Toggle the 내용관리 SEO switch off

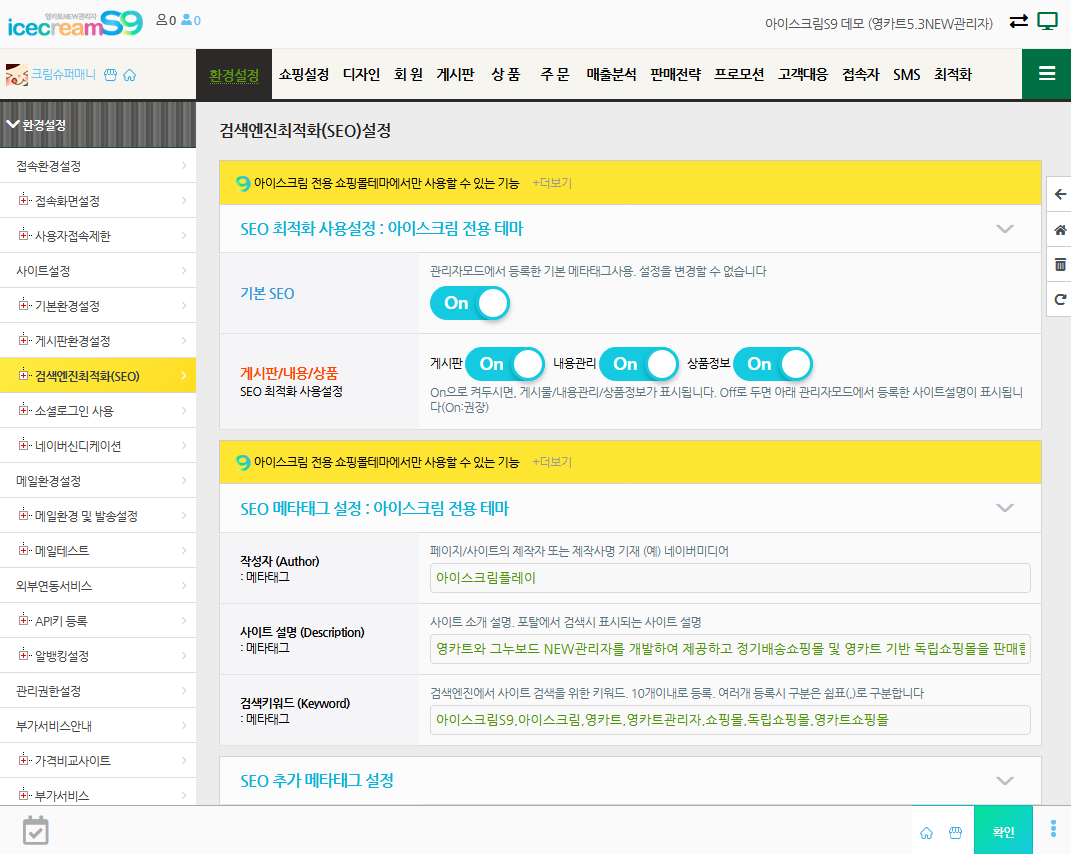tap(639, 364)
